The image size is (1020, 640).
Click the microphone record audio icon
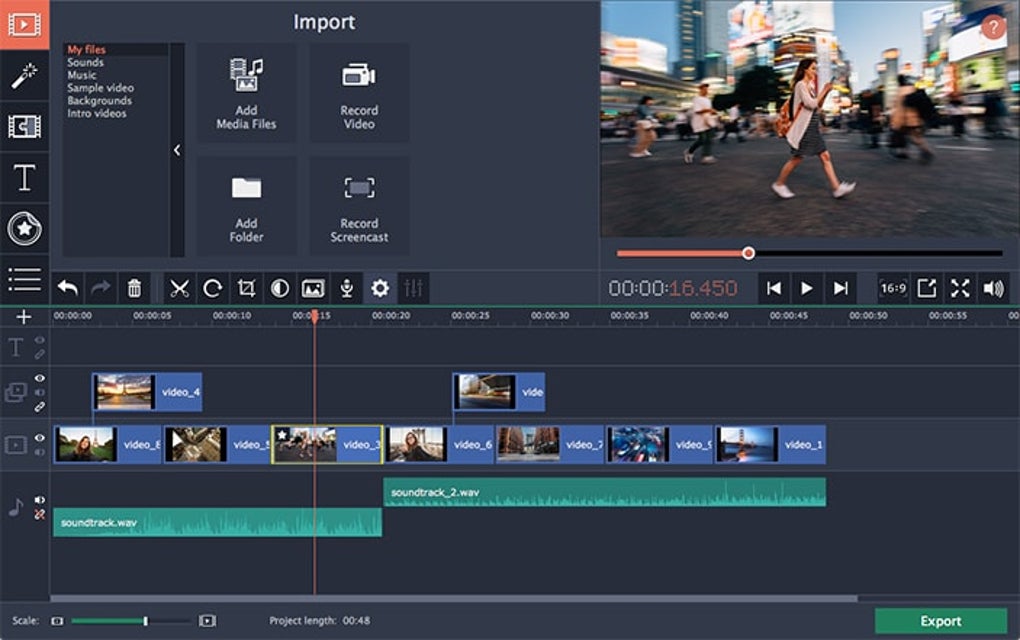[x=346, y=289]
